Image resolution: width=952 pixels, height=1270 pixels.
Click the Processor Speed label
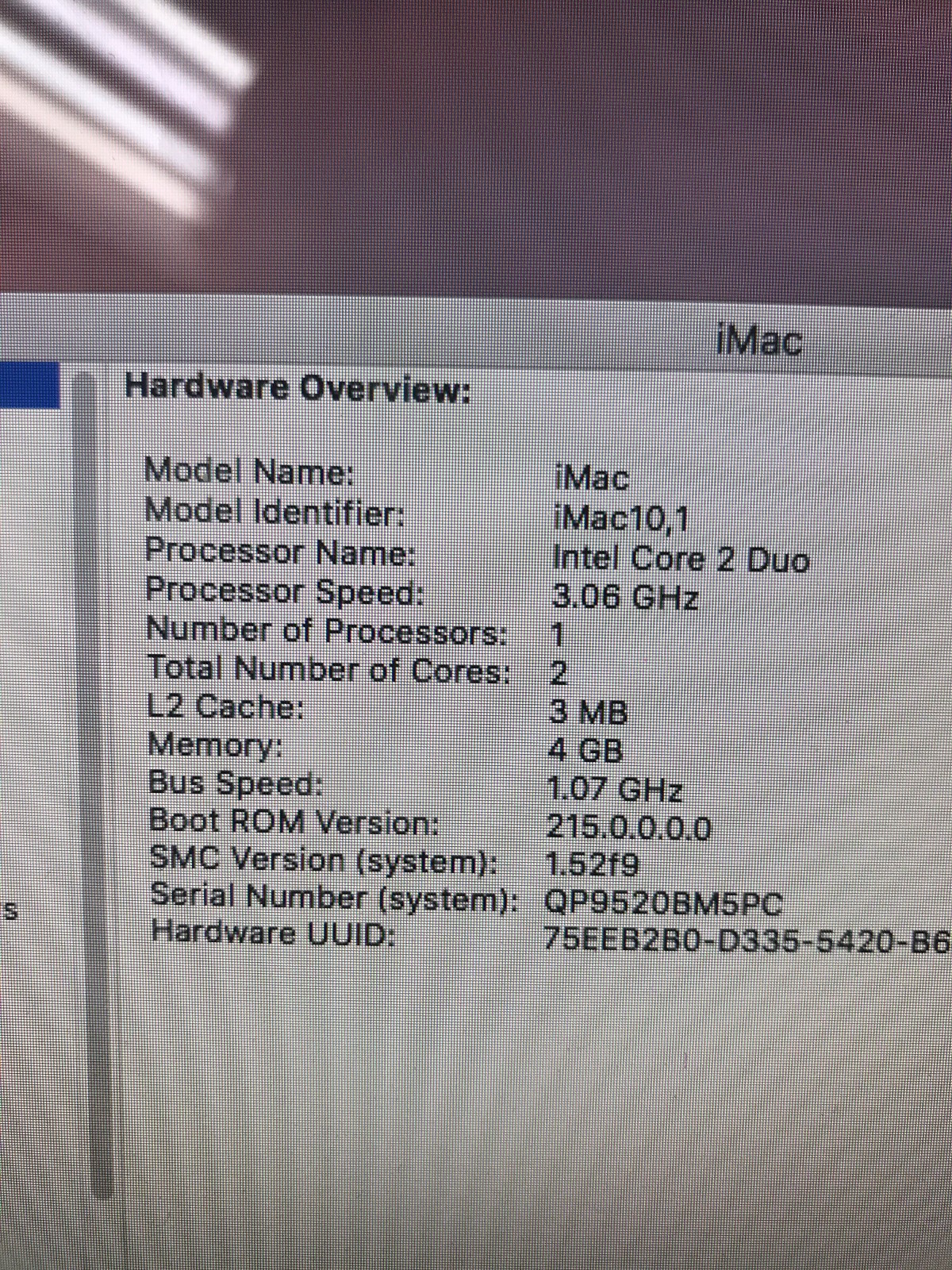coord(284,591)
